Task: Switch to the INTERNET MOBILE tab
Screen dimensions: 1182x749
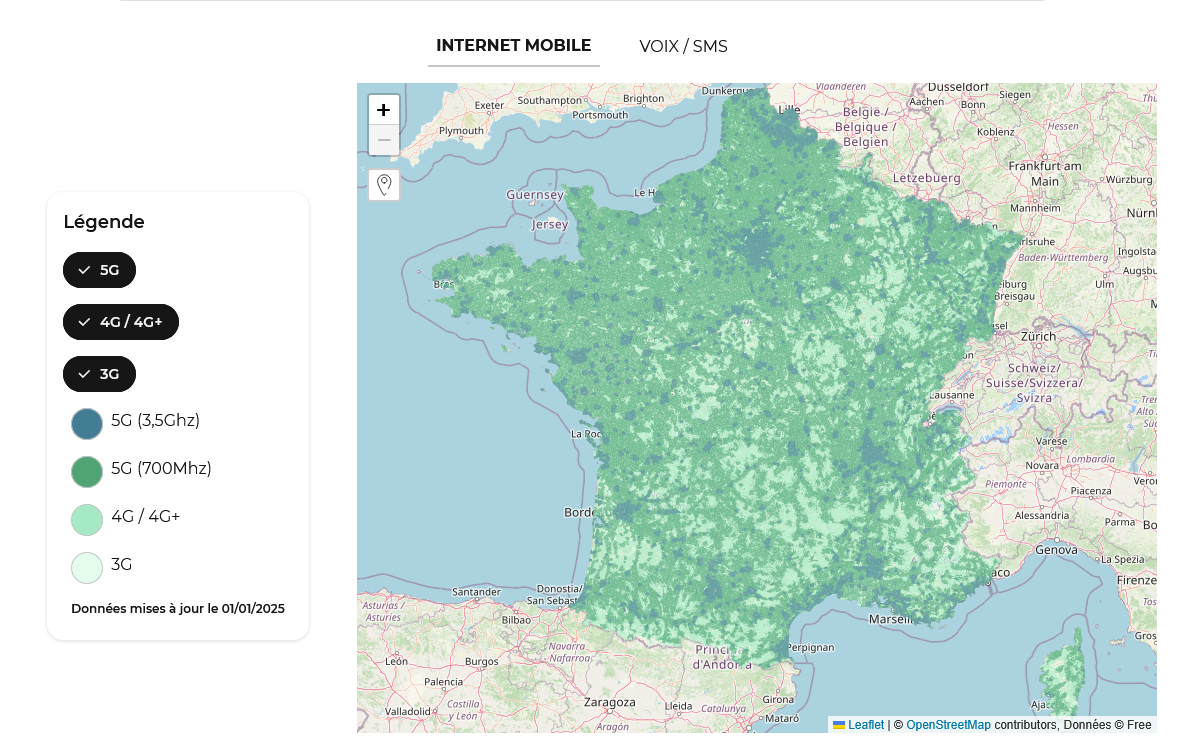Action: [x=513, y=45]
